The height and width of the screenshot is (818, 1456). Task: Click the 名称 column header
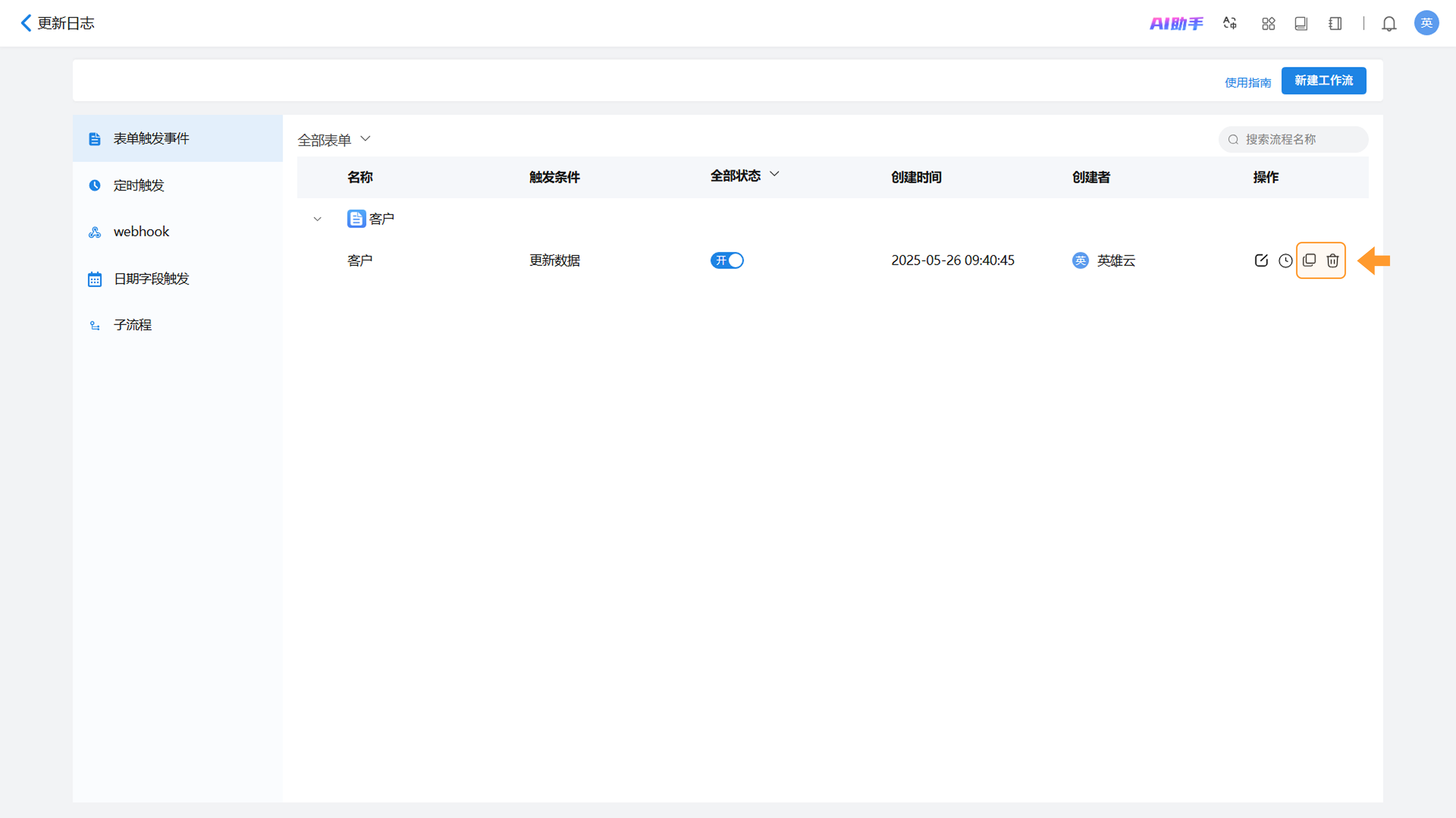tap(360, 177)
